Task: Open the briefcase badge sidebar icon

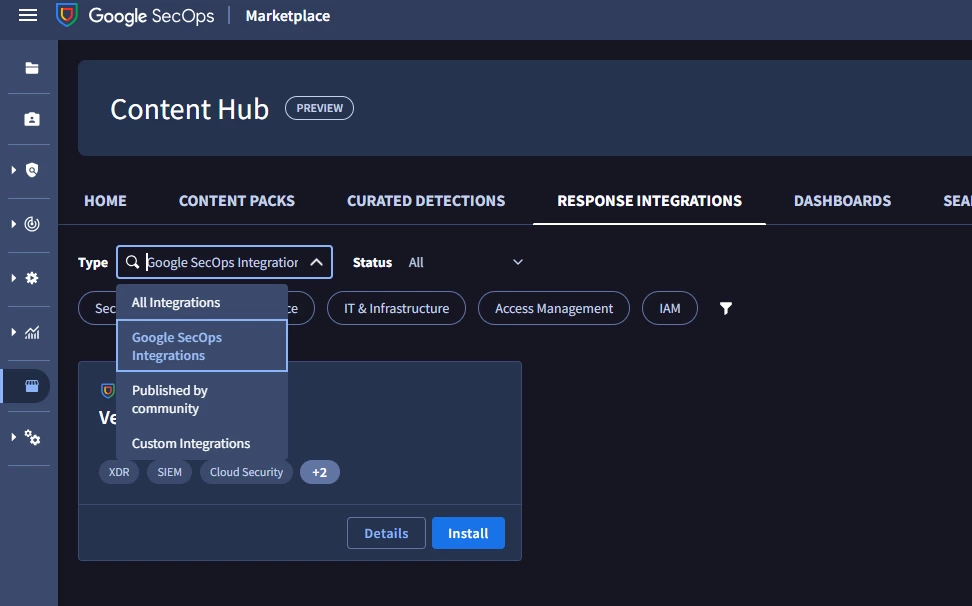Action: pos(32,119)
